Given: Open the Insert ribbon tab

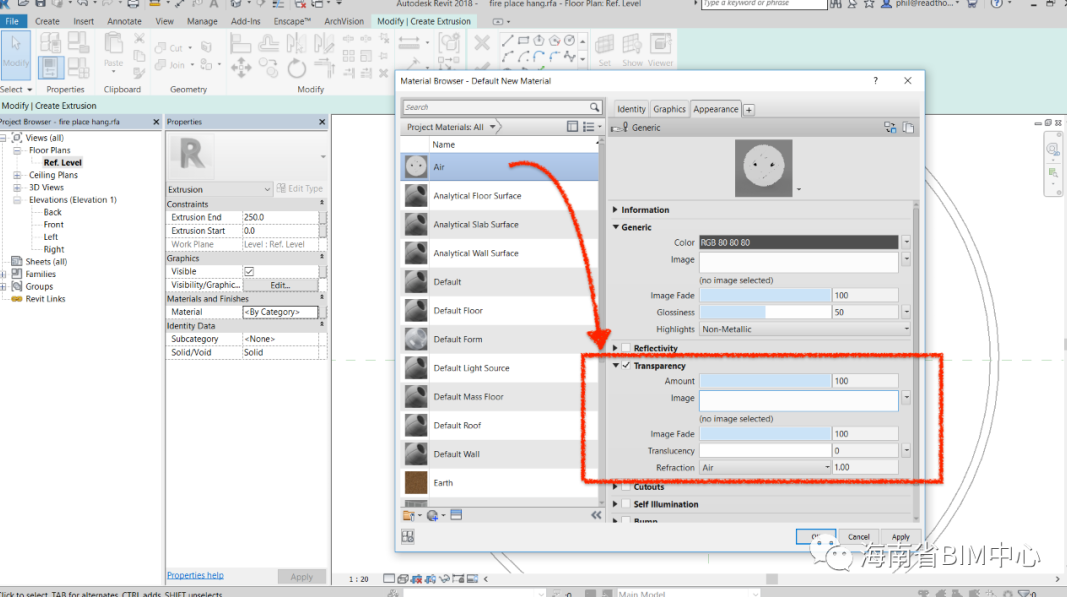Looking at the screenshot, I should coord(84,21).
